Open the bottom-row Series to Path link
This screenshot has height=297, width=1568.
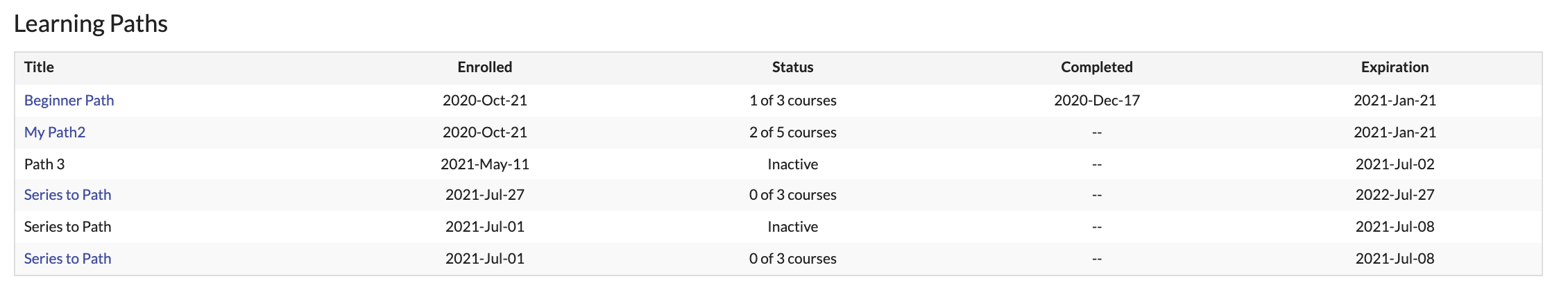67,258
